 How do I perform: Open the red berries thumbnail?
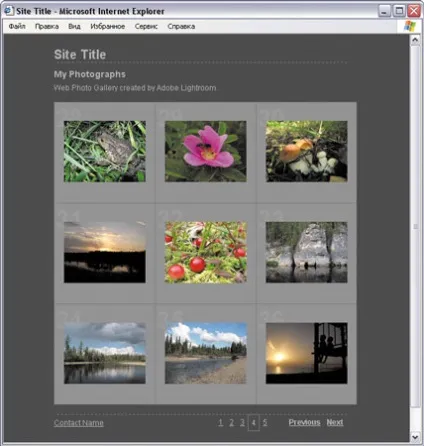(x=206, y=252)
